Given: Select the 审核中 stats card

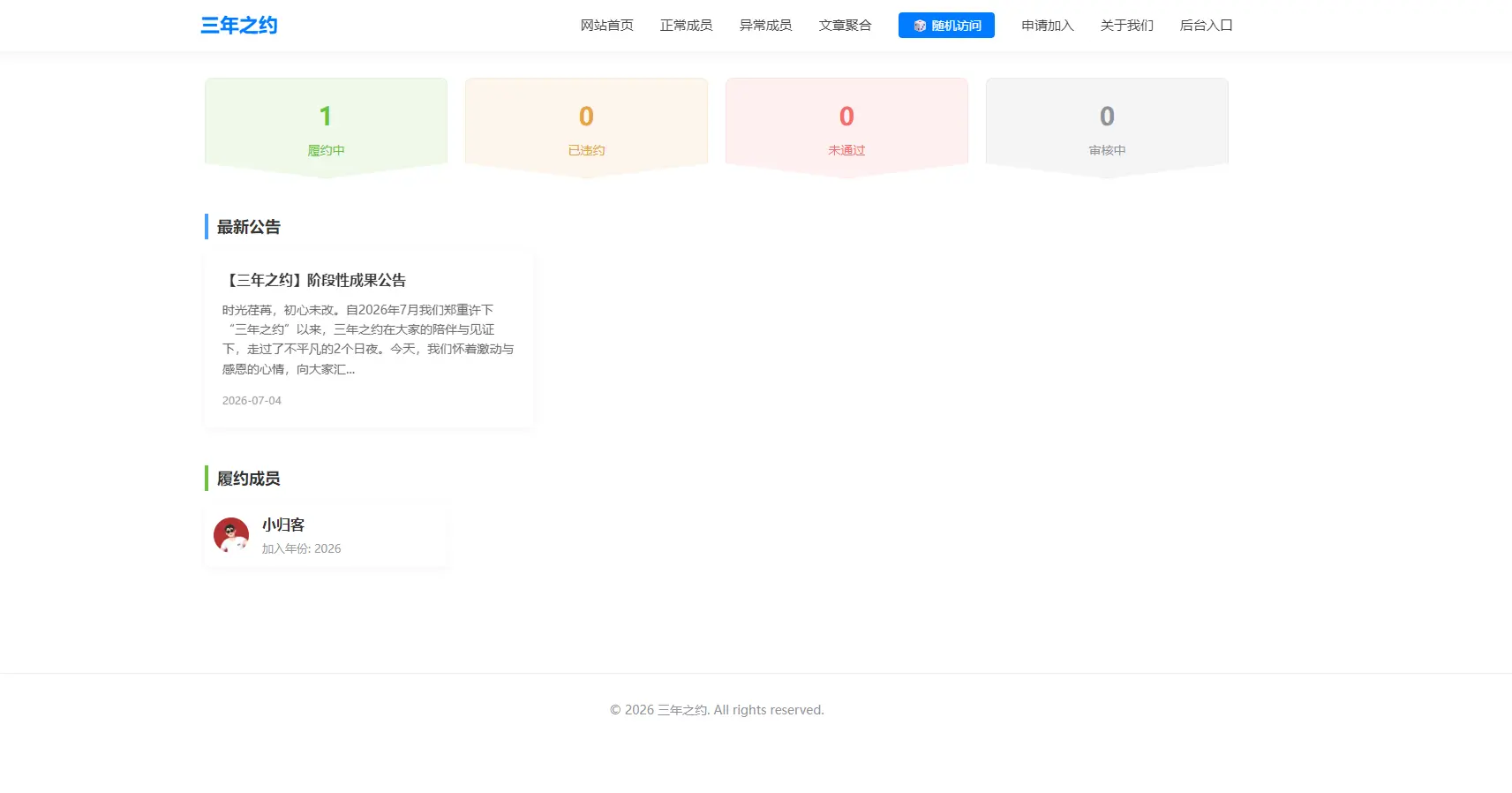Looking at the screenshot, I should click(x=1107, y=128).
